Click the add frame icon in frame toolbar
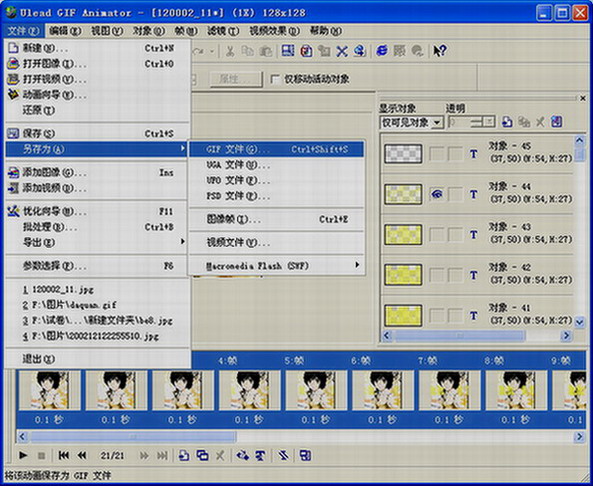This screenshot has height=486, width=593. (184, 455)
